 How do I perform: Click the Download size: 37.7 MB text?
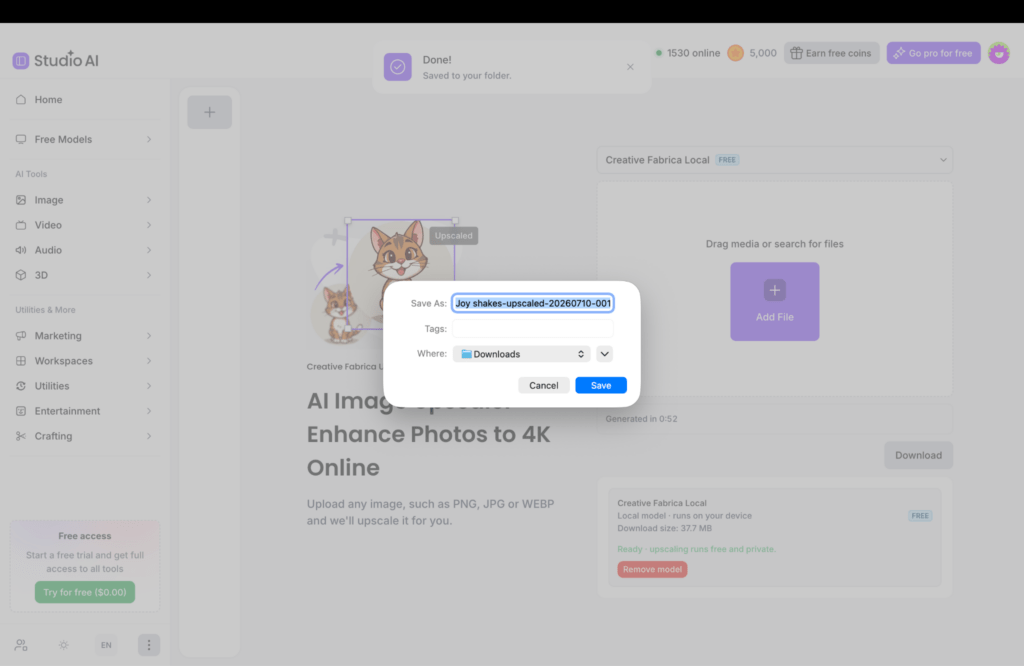(665, 528)
